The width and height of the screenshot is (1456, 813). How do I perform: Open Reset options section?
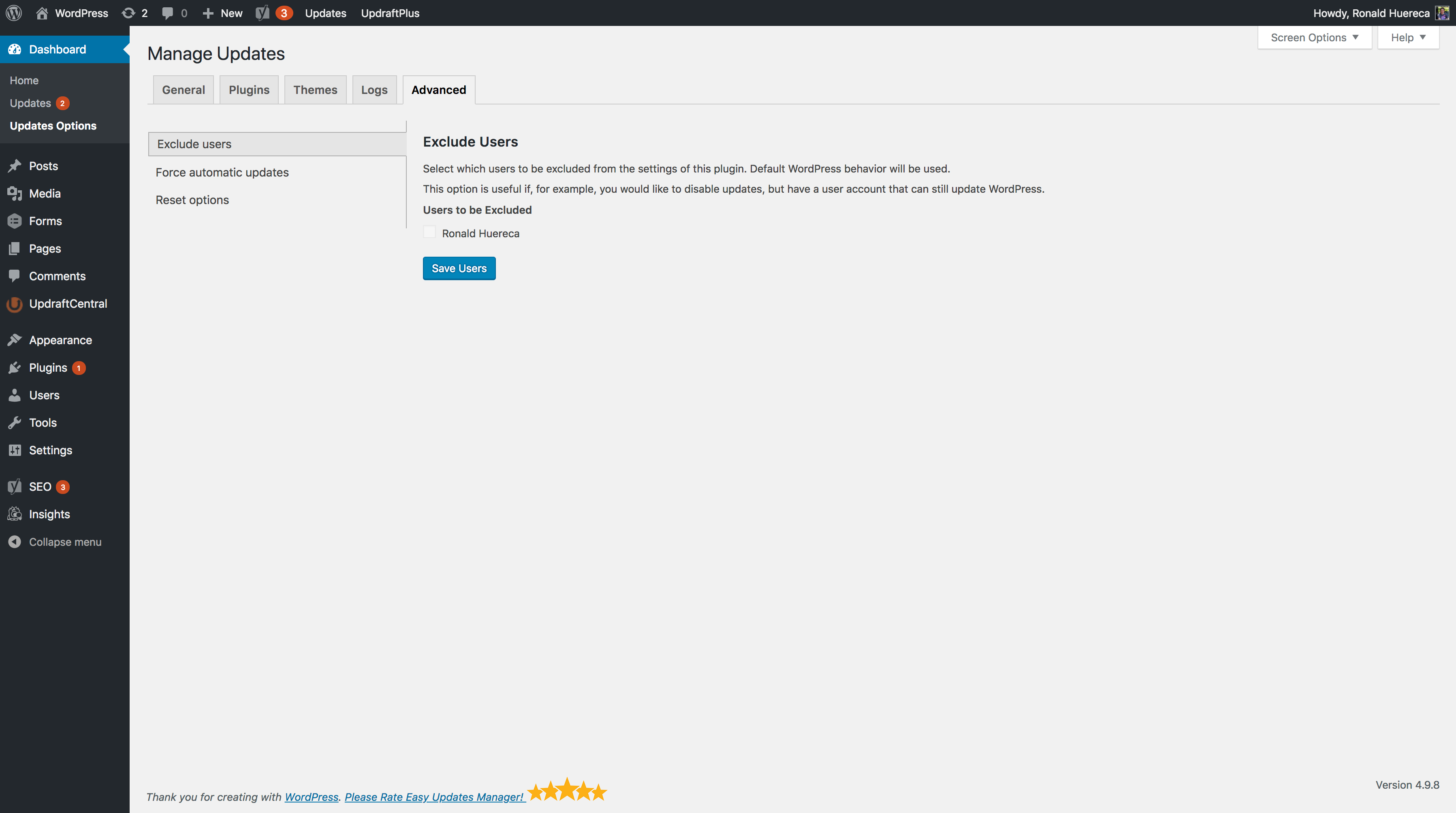coord(192,200)
